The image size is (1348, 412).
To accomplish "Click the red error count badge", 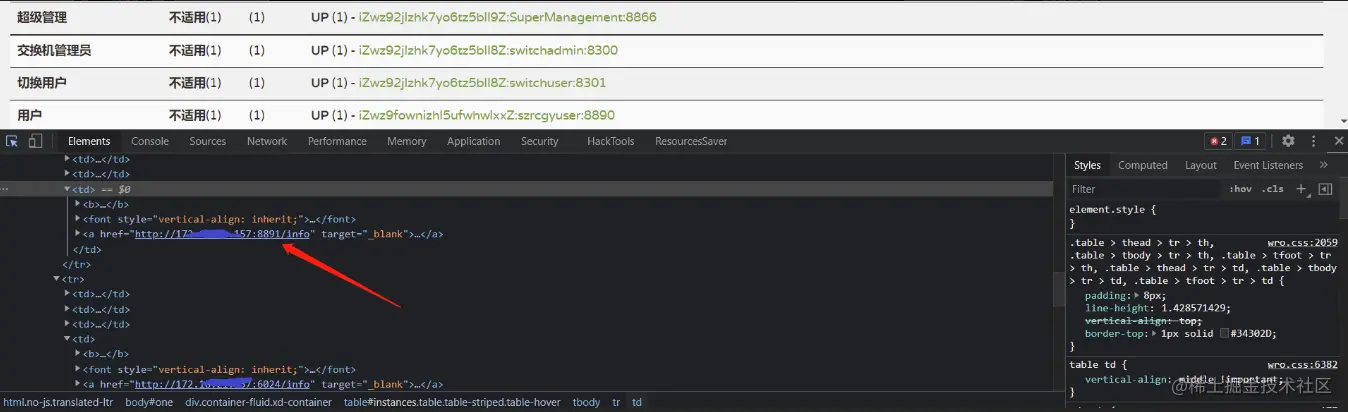I will click(x=1218, y=141).
